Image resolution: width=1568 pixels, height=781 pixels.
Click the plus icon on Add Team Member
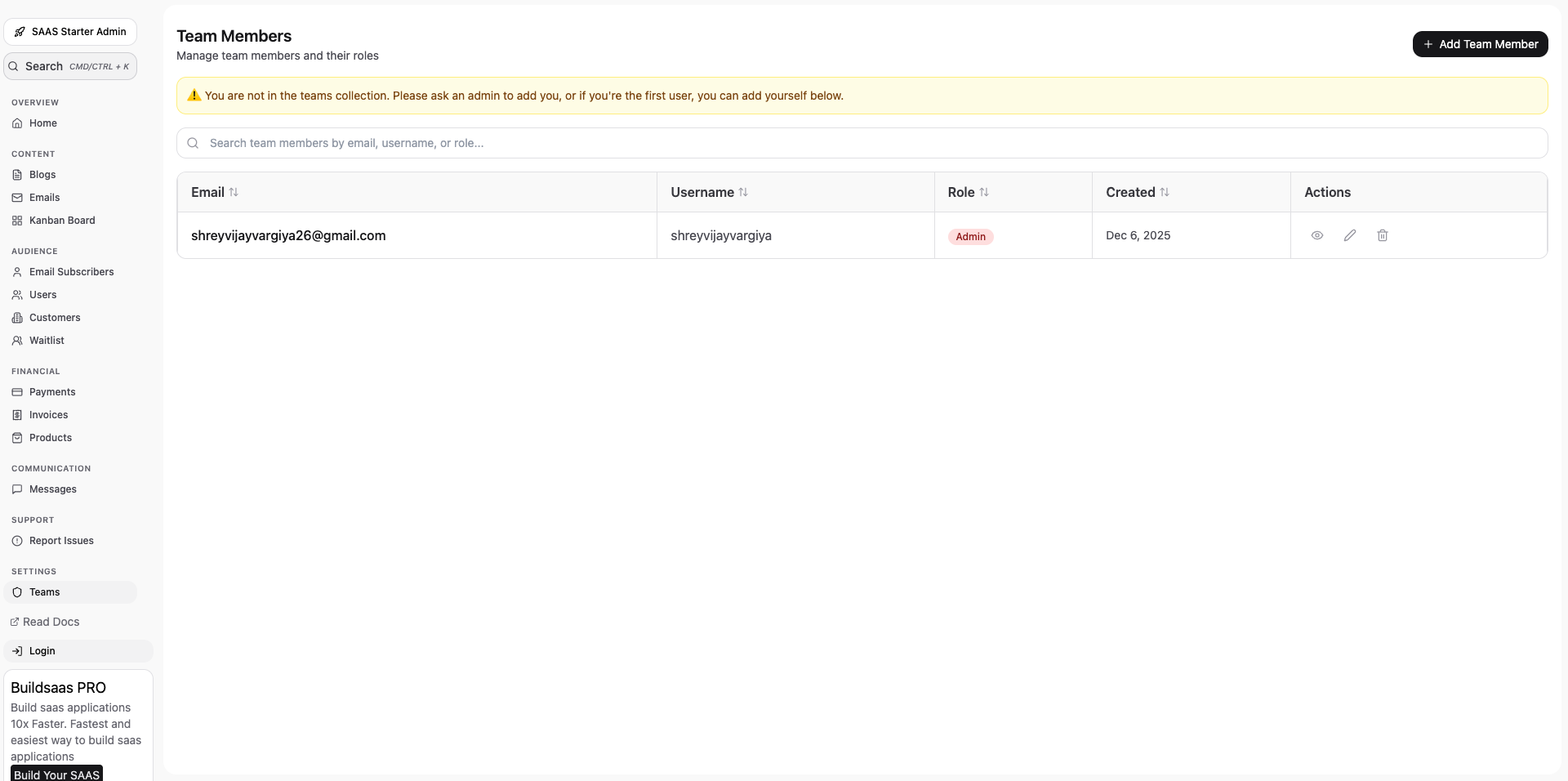(1428, 44)
